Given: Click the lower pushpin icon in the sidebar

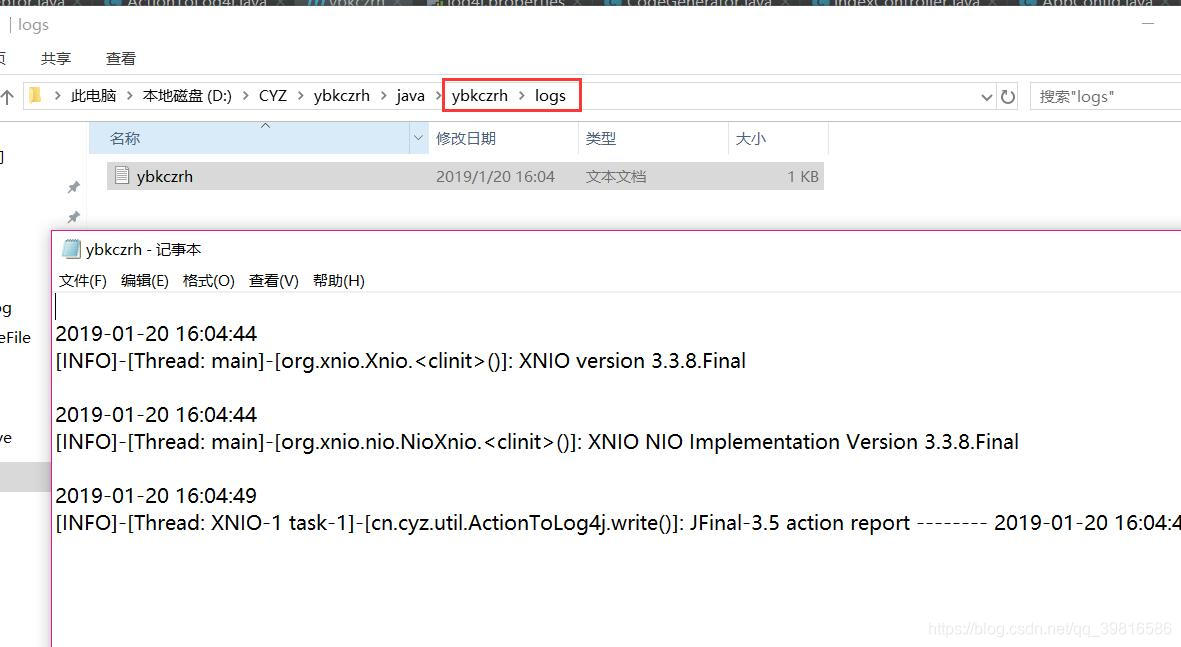Looking at the screenshot, I should [71, 218].
